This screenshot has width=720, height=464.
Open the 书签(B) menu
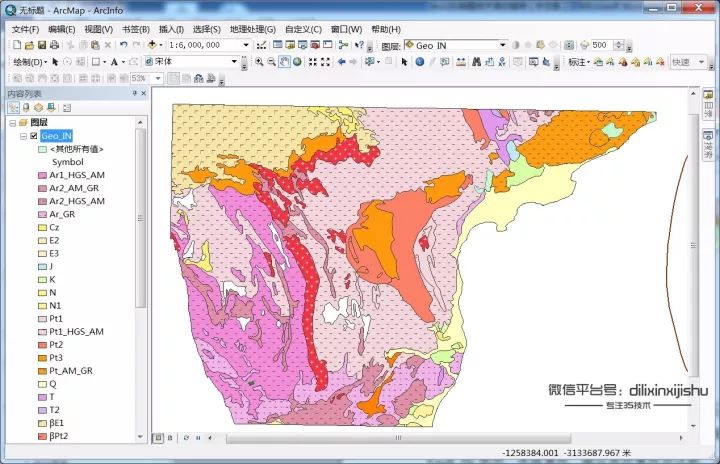(x=135, y=29)
